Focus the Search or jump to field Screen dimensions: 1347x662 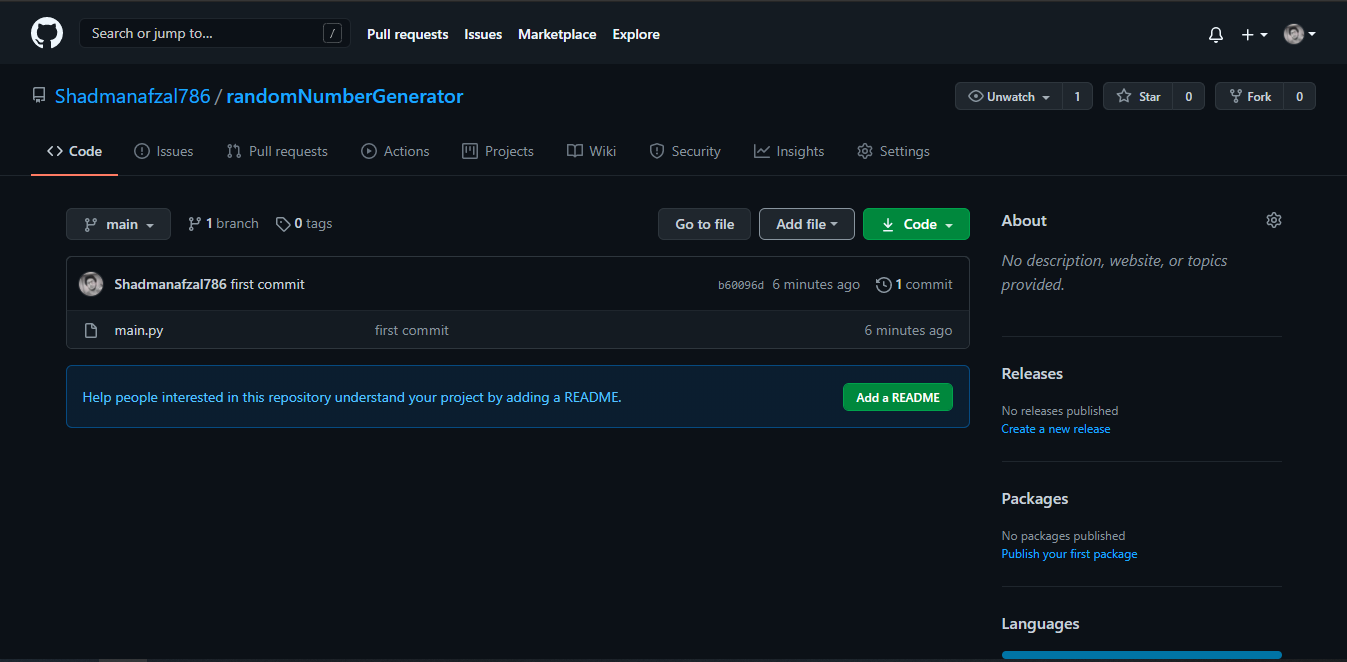(215, 33)
